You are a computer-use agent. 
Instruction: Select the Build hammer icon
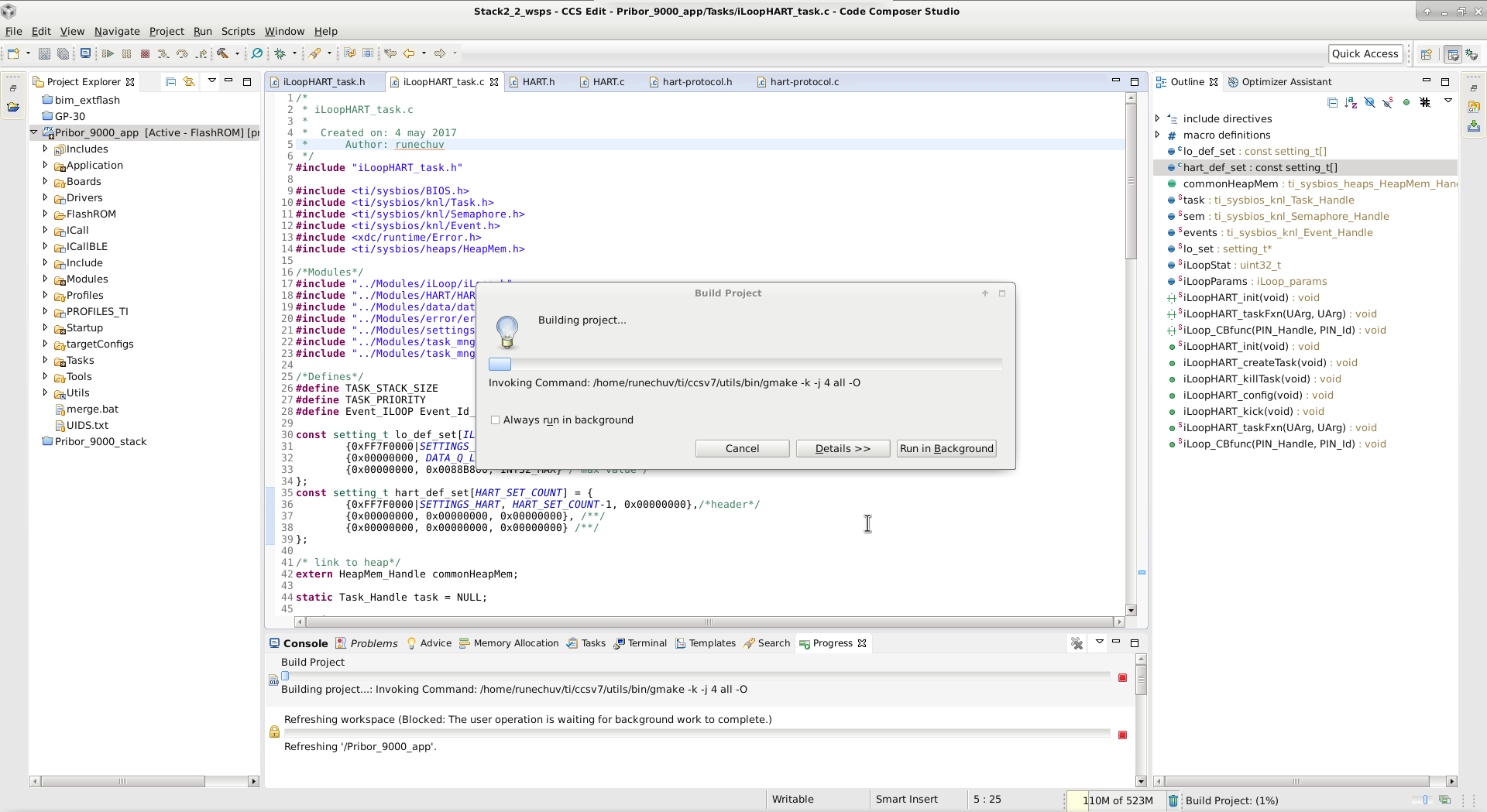[x=223, y=53]
